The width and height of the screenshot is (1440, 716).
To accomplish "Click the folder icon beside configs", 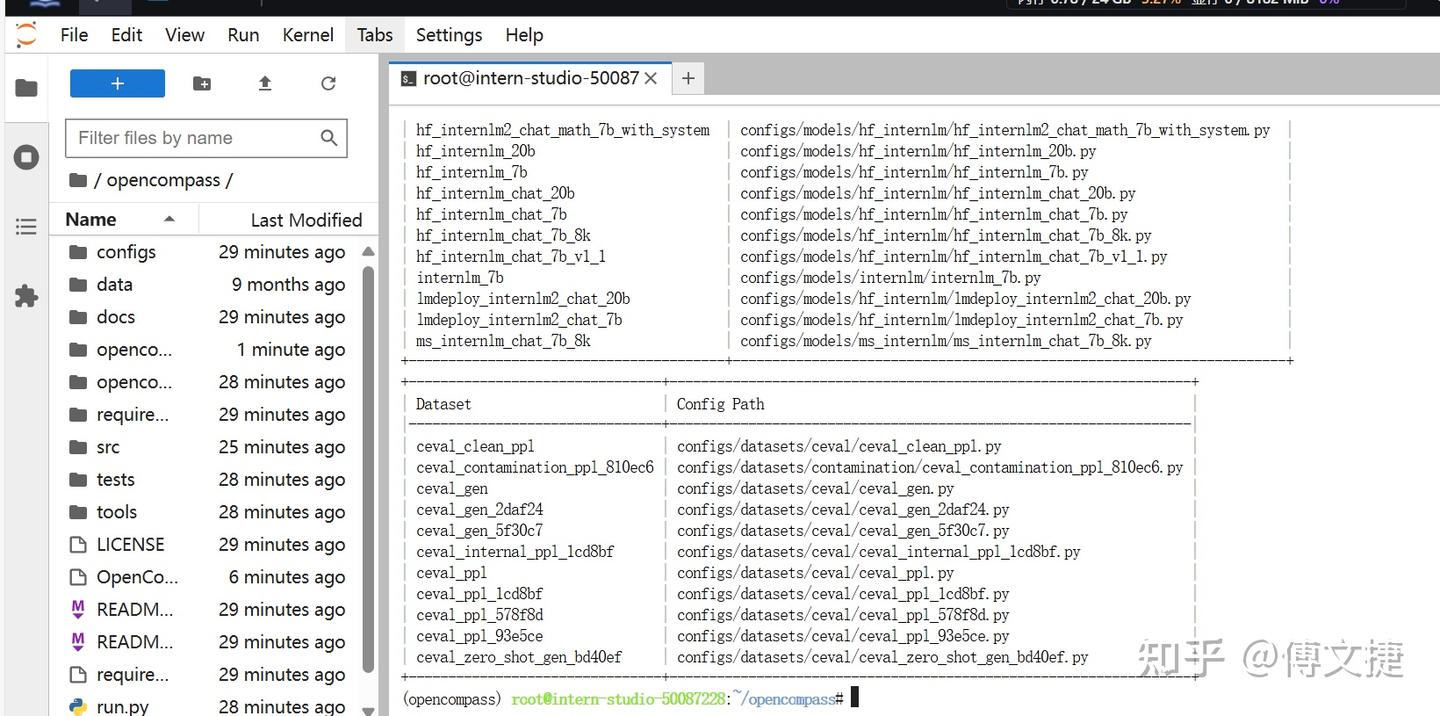I will point(78,252).
